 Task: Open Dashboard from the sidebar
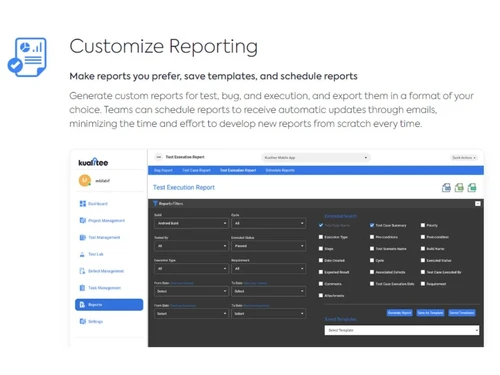tap(94, 203)
